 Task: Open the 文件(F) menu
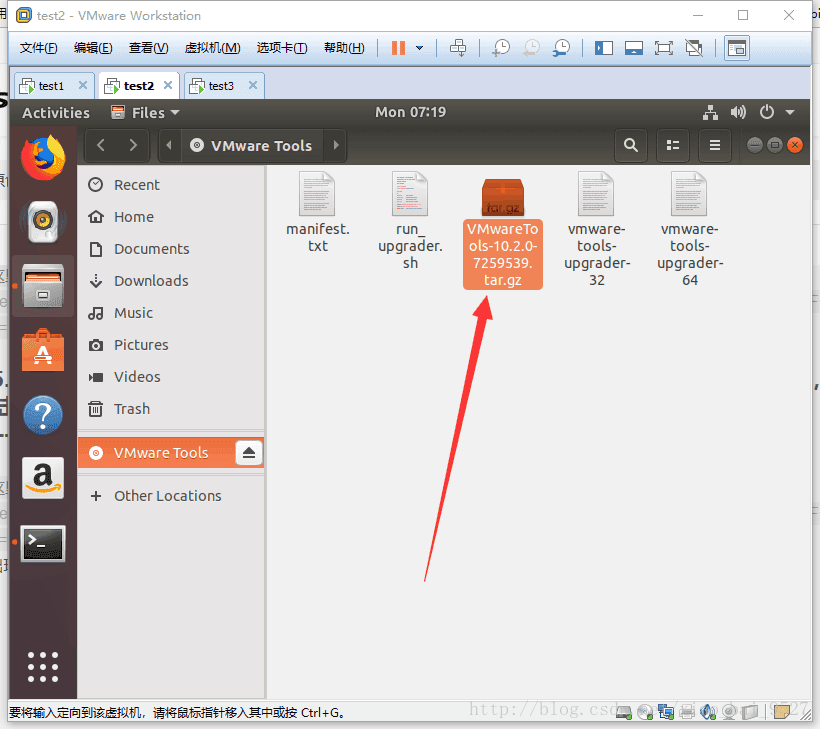tap(38, 48)
